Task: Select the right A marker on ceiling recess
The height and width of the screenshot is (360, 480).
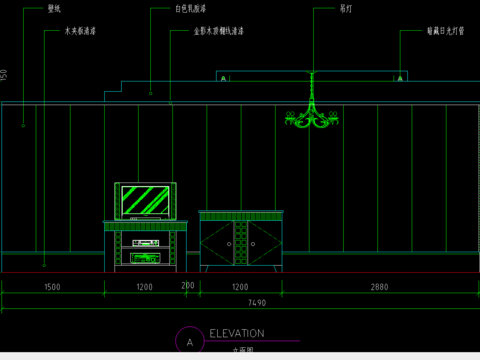Action: 400,79
